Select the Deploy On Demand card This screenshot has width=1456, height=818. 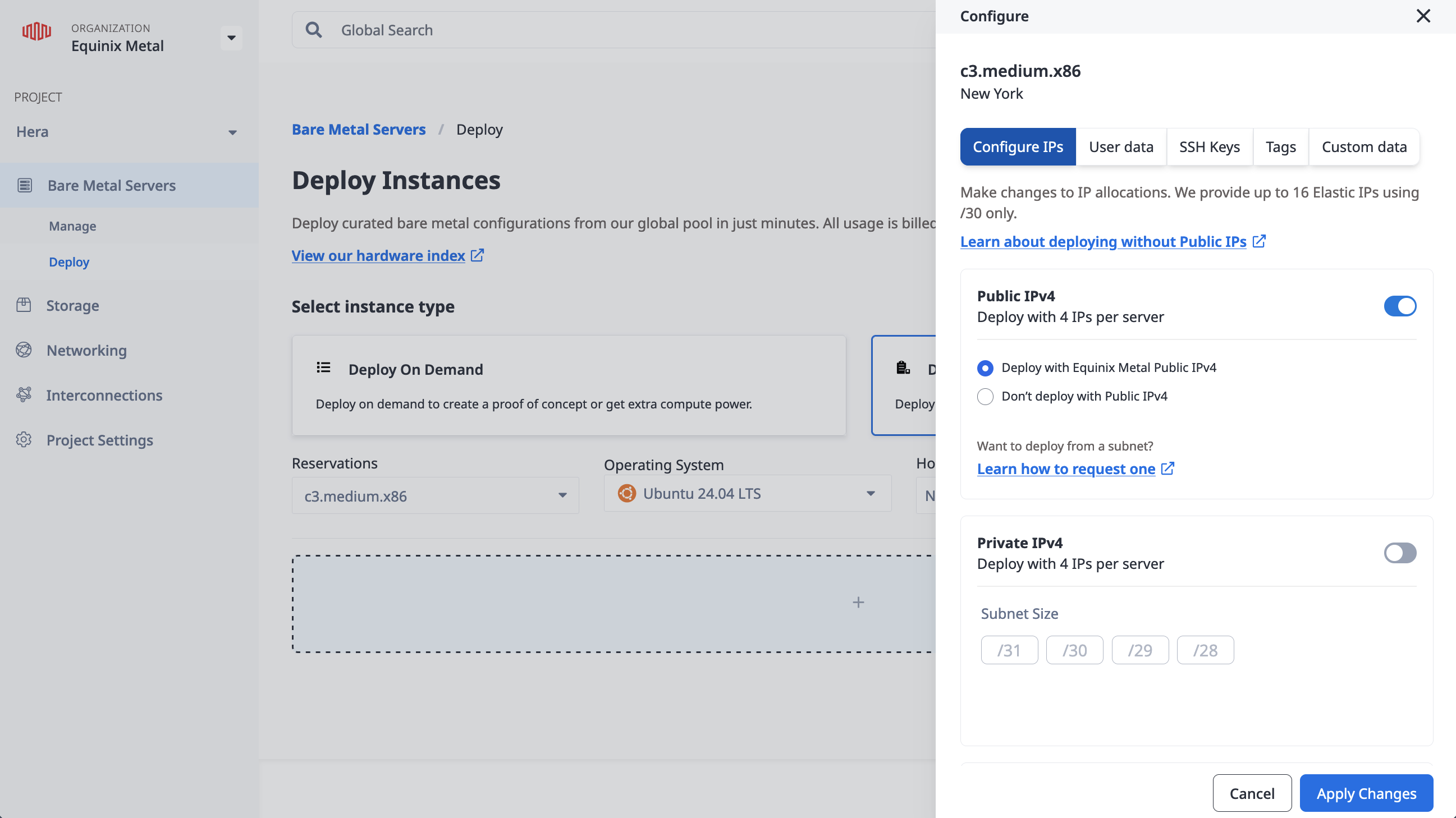(569, 385)
